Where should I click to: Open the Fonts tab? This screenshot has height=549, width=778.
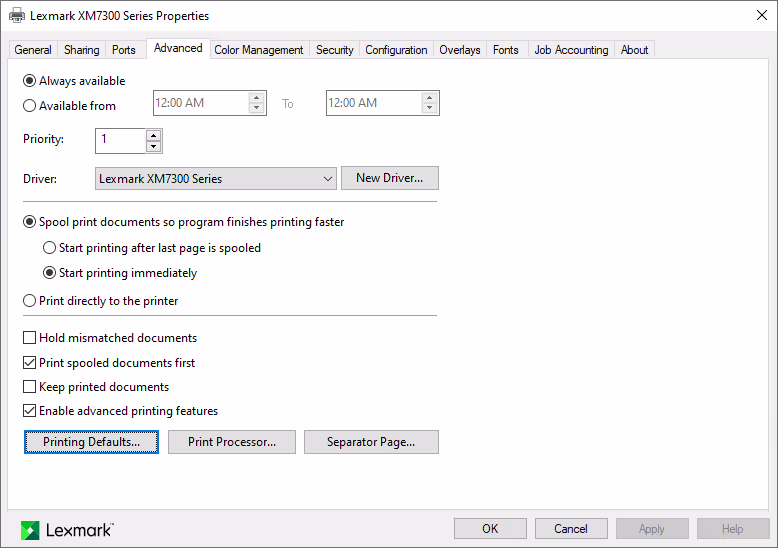click(x=506, y=50)
